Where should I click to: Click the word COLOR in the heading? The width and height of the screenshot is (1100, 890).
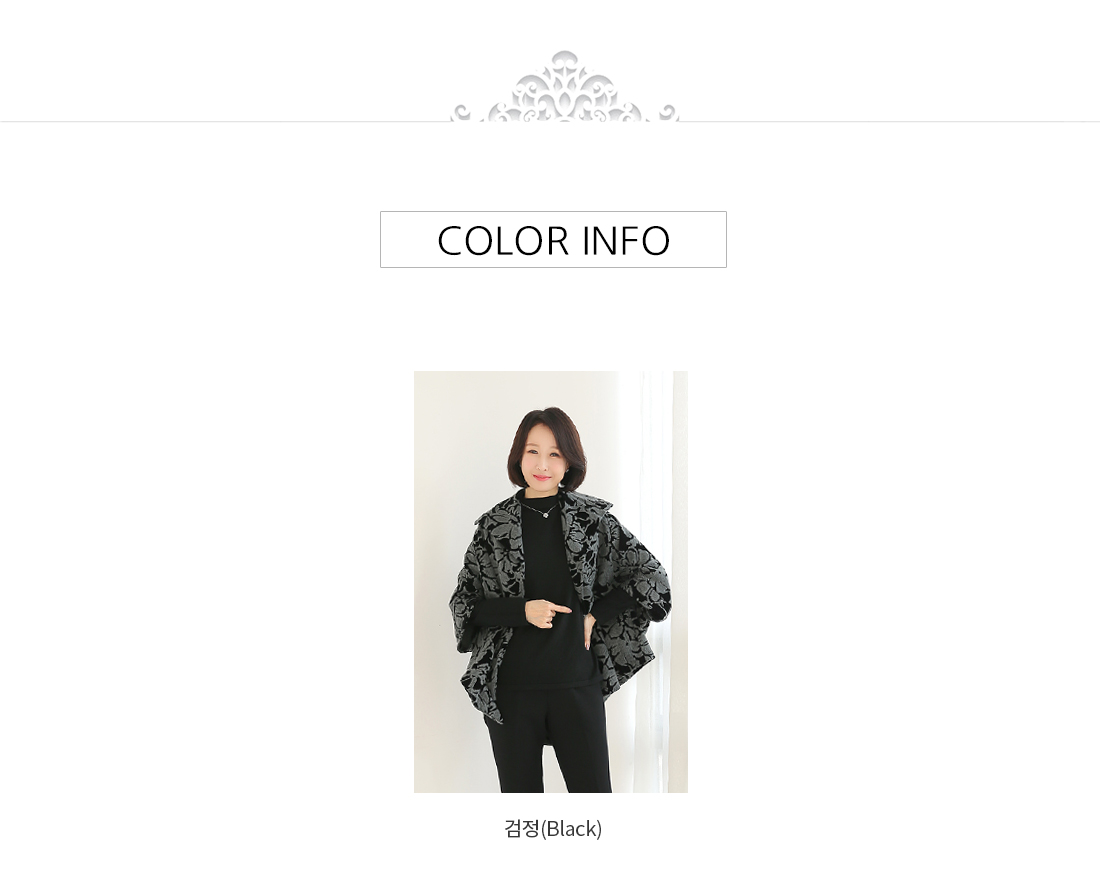[503, 241]
